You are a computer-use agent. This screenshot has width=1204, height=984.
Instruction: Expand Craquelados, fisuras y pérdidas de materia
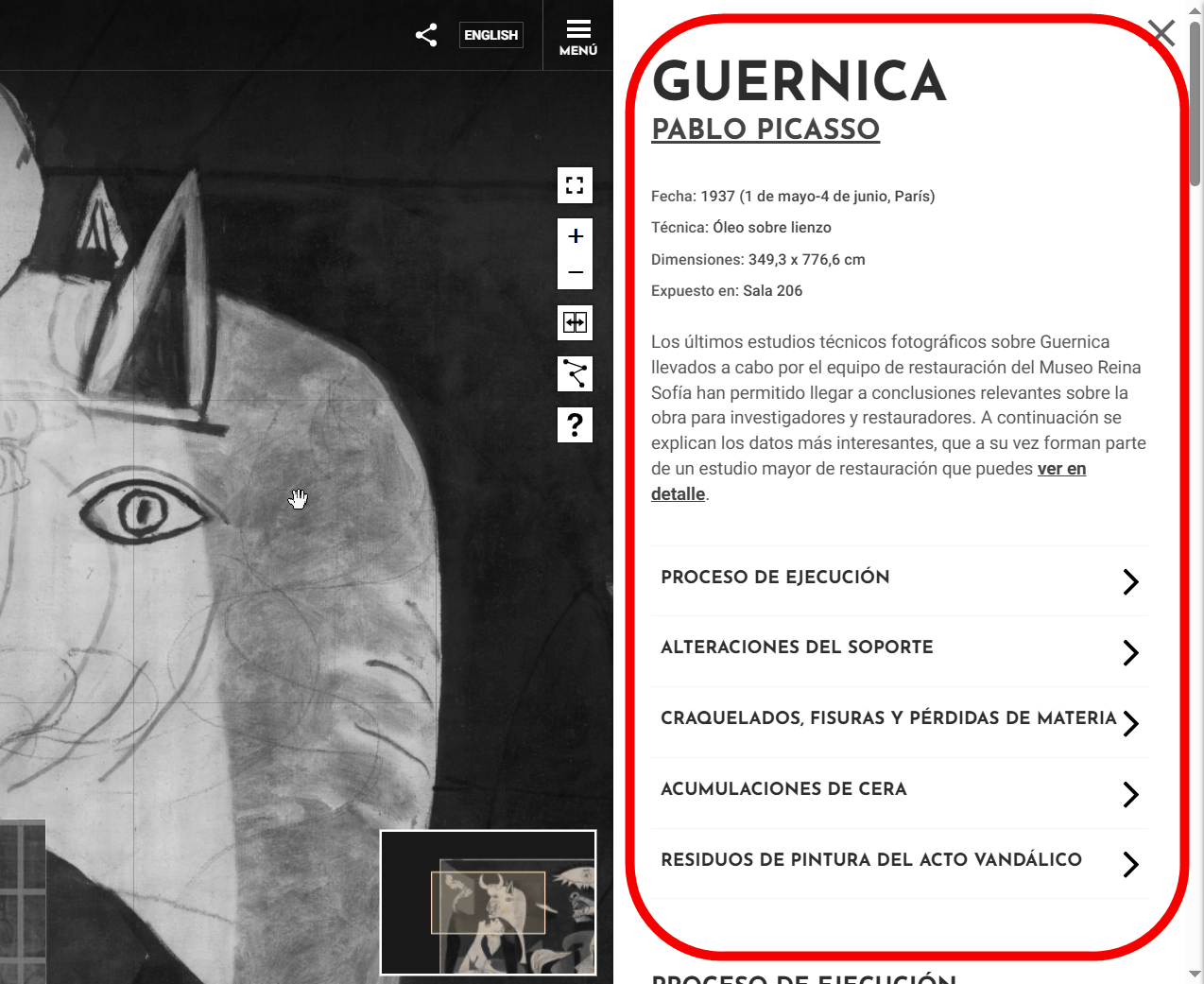[x=900, y=722]
